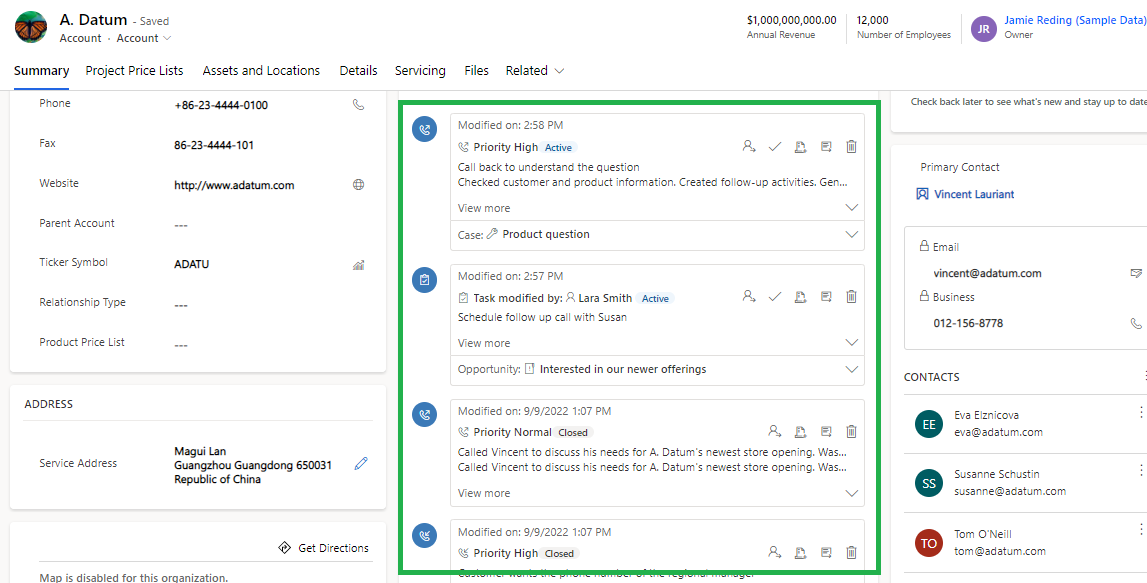The image size is (1147, 583).
Task: Click the Closed badge on the Priority Normal call
Action: (x=574, y=431)
